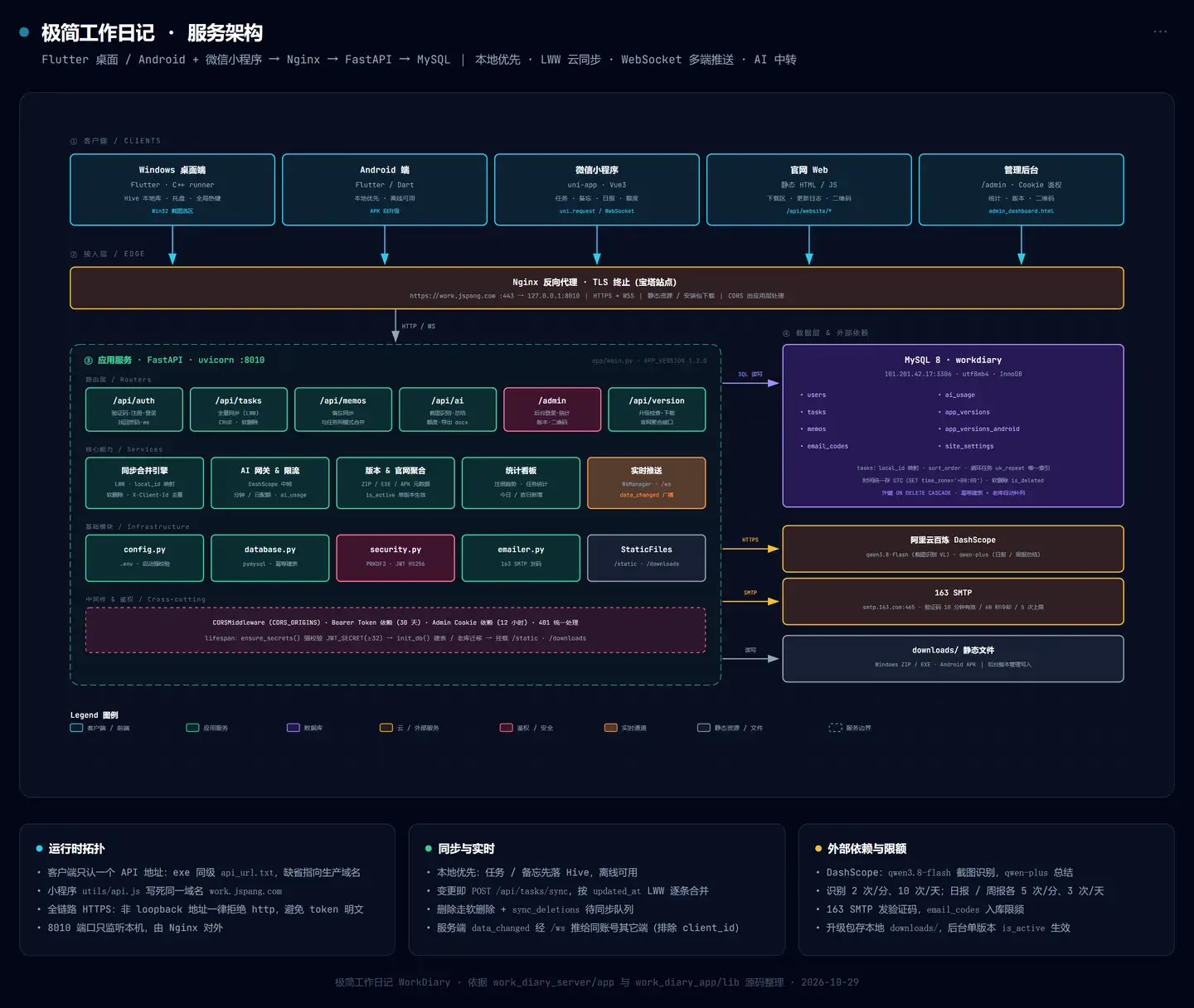This screenshot has height=1008, width=1194.
Task: Select the 163 SMTP external node
Action: point(954,601)
